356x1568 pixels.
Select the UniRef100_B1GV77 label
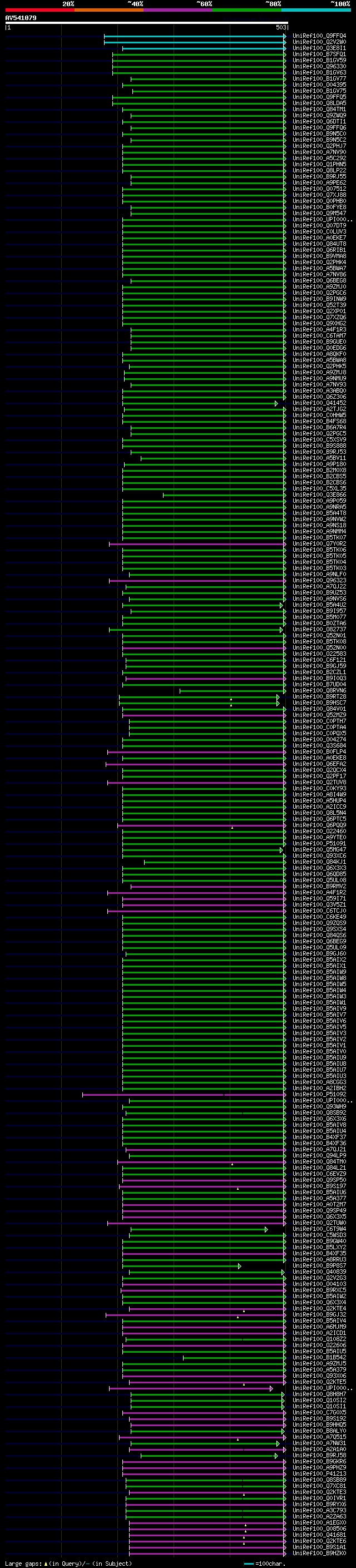pos(319,78)
